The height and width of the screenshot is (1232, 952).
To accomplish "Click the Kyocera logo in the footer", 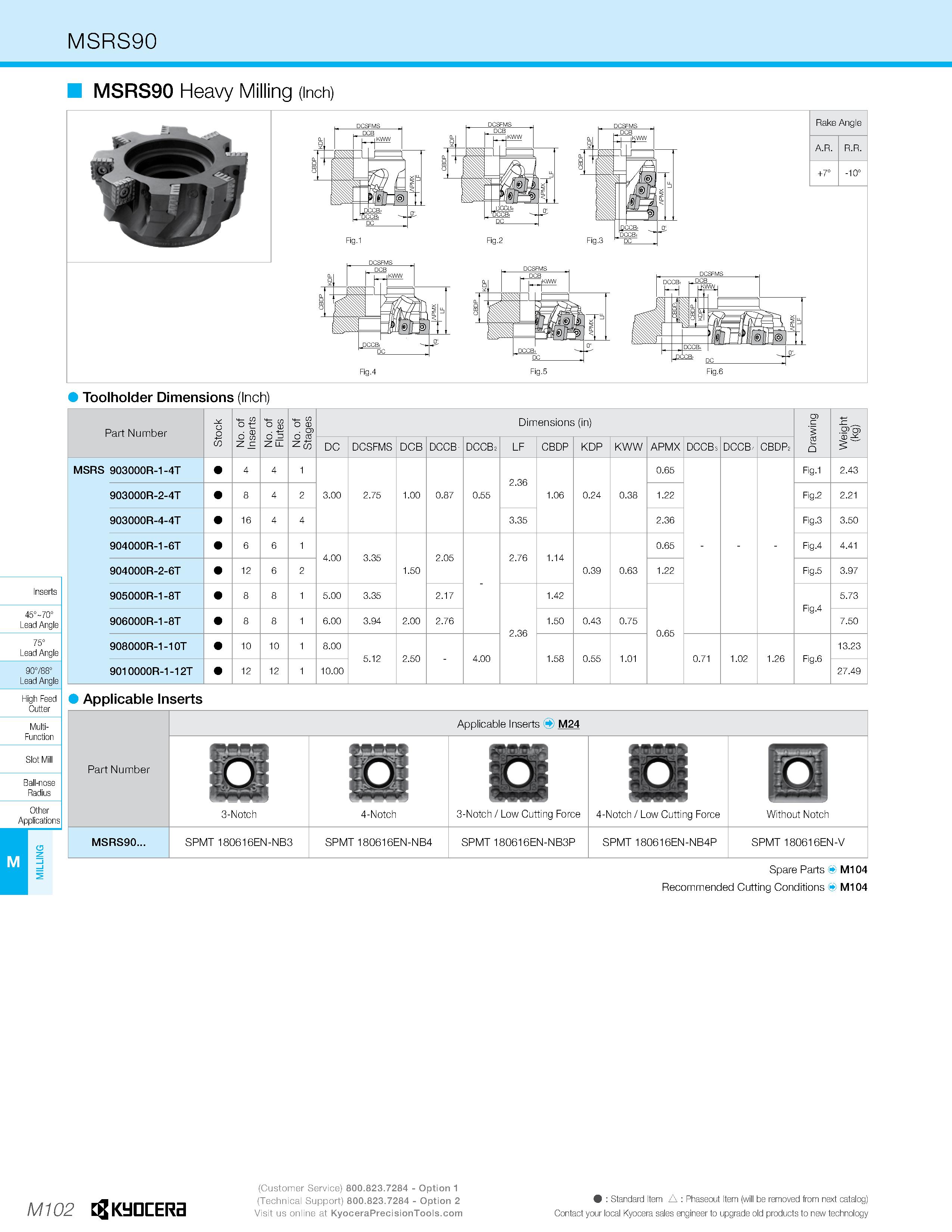I will [139, 1210].
